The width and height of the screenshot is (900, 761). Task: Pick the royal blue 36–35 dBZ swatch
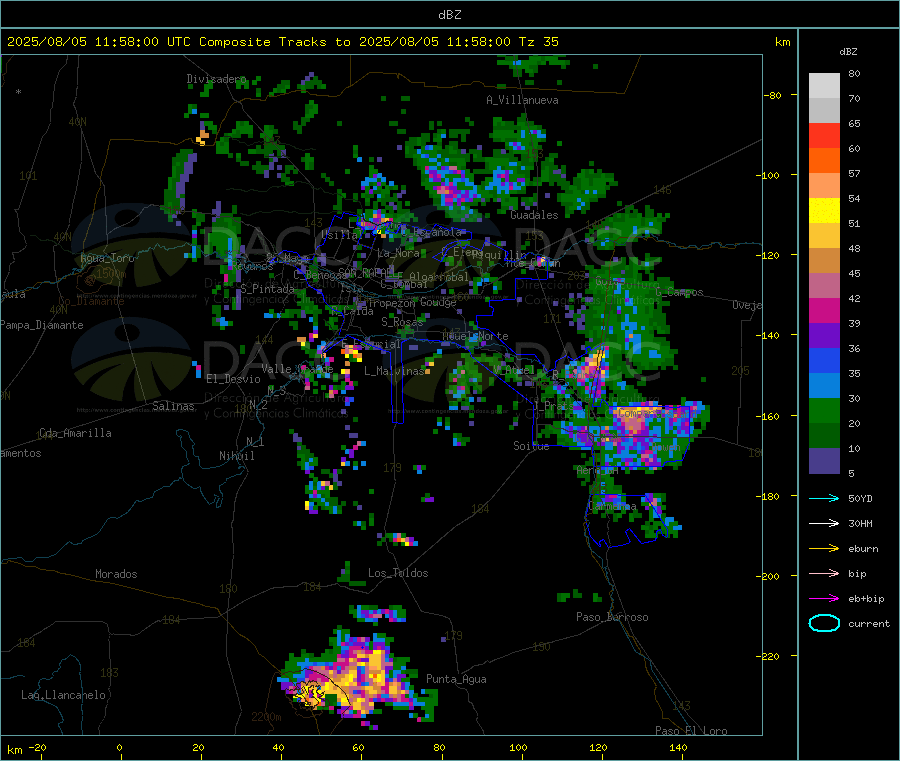824,361
